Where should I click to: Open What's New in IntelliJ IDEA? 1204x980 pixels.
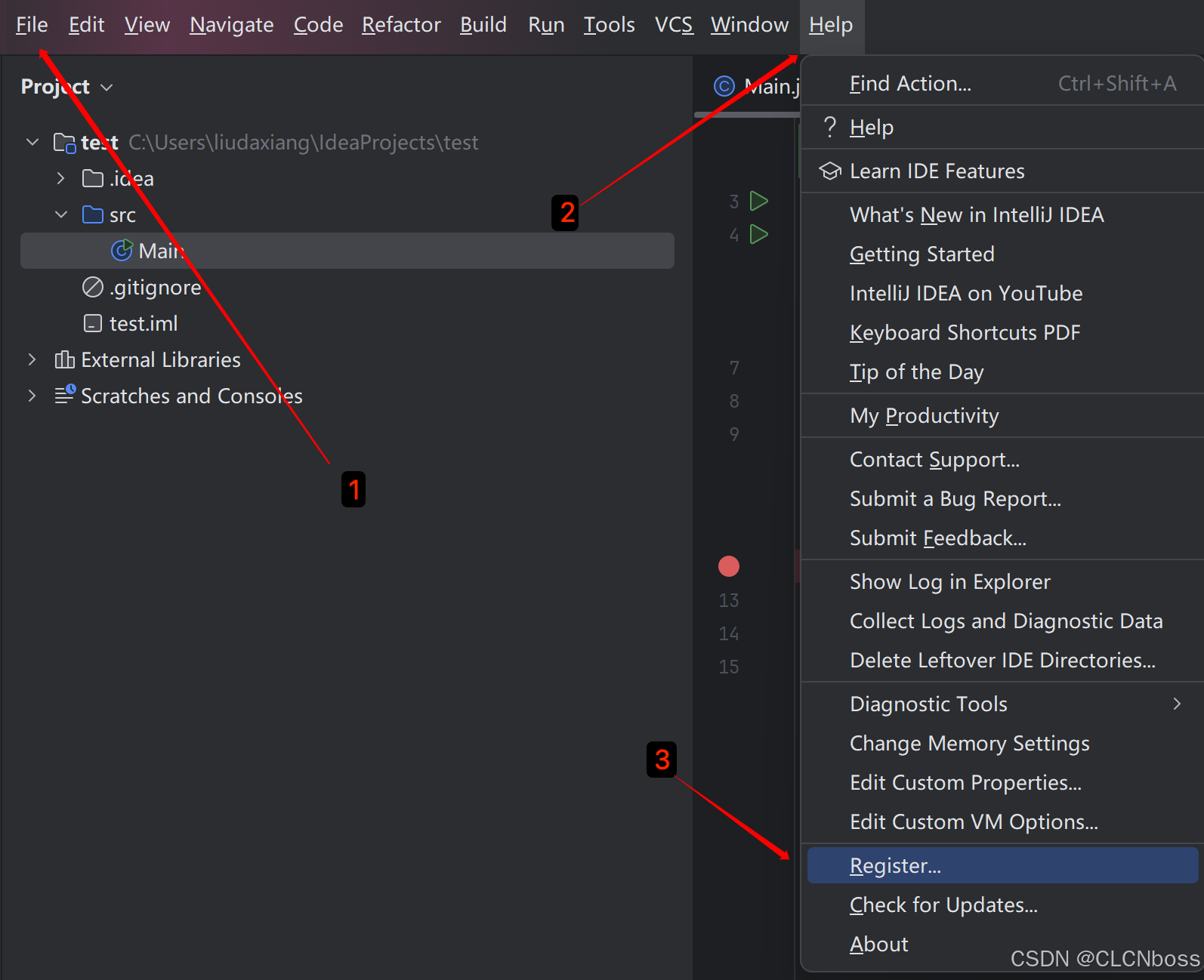(1002, 214)
